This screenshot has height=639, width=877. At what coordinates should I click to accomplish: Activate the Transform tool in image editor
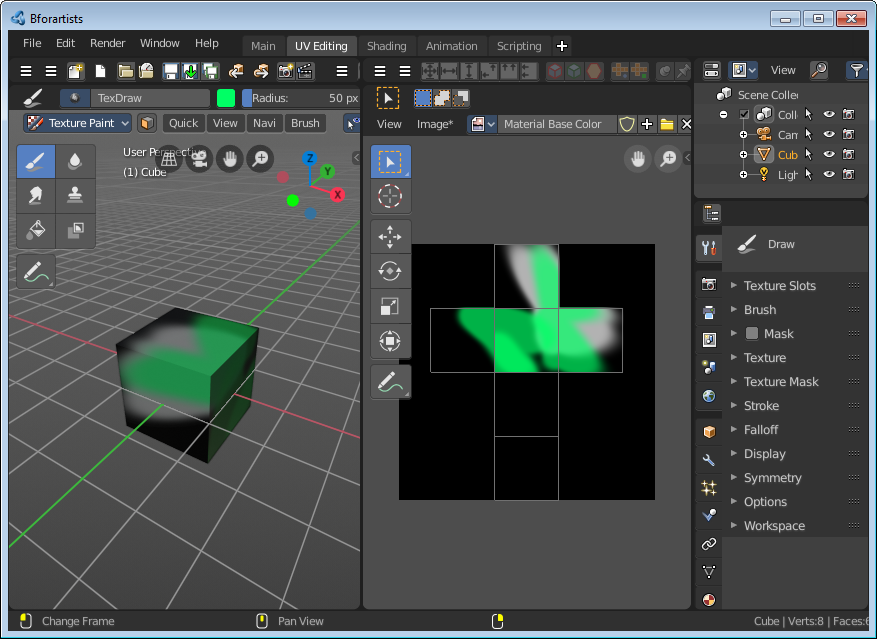pyautogui.click(x=390, y=341)
